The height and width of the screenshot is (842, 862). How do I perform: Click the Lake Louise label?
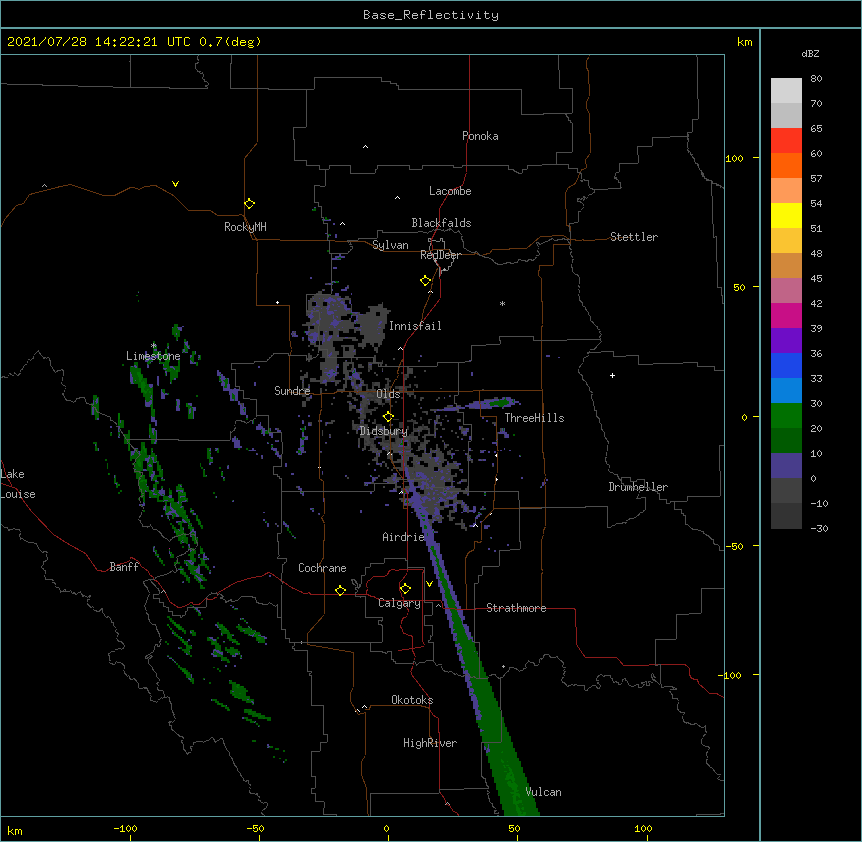click(18, 484)
